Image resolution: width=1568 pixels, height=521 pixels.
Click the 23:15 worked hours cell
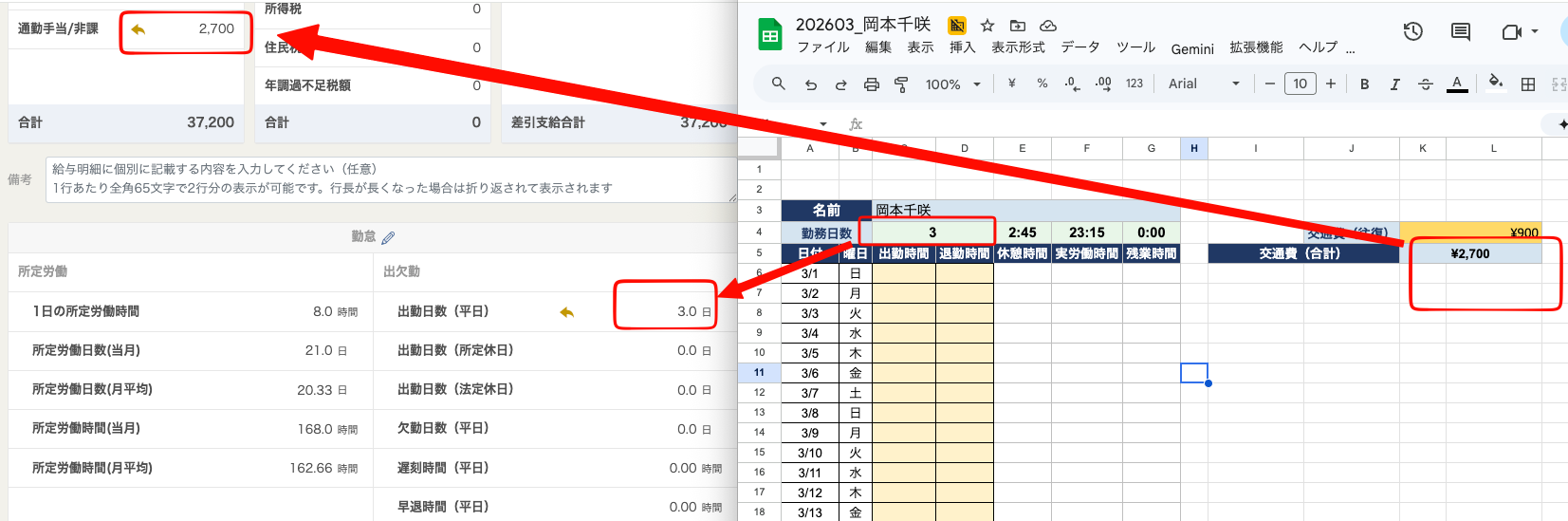pos(1087,233)
